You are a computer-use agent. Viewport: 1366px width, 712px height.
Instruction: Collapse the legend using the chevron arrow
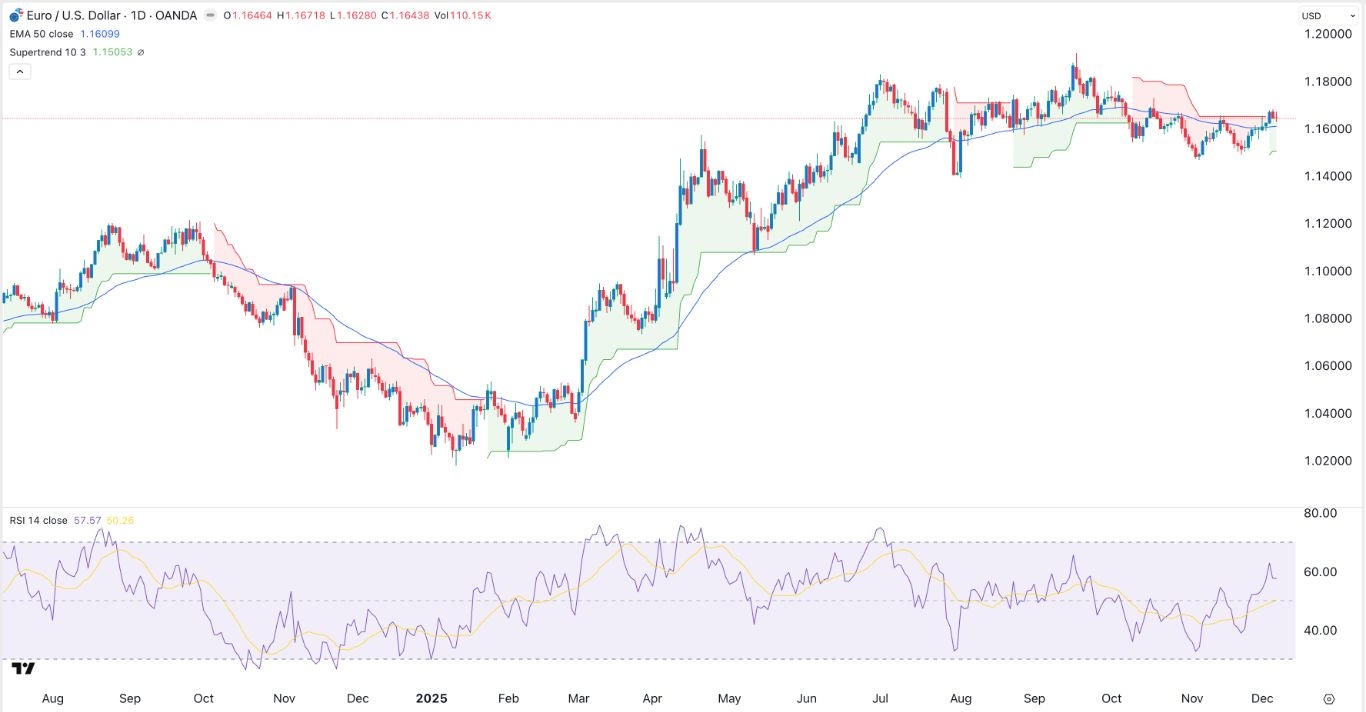(x=20, y=71)
